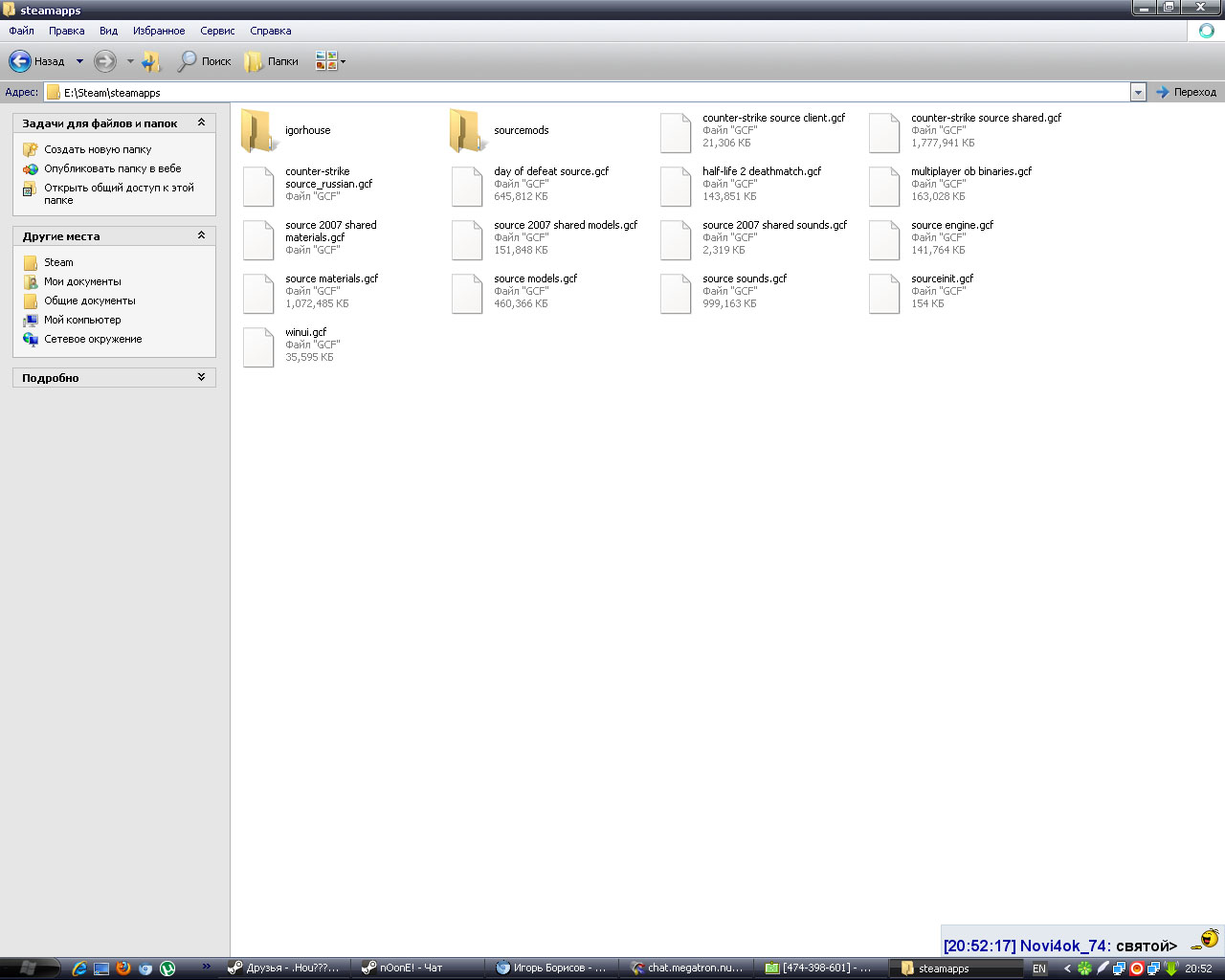Select multiplayer ob binaries.gcf file name

(x=971, y=171)
